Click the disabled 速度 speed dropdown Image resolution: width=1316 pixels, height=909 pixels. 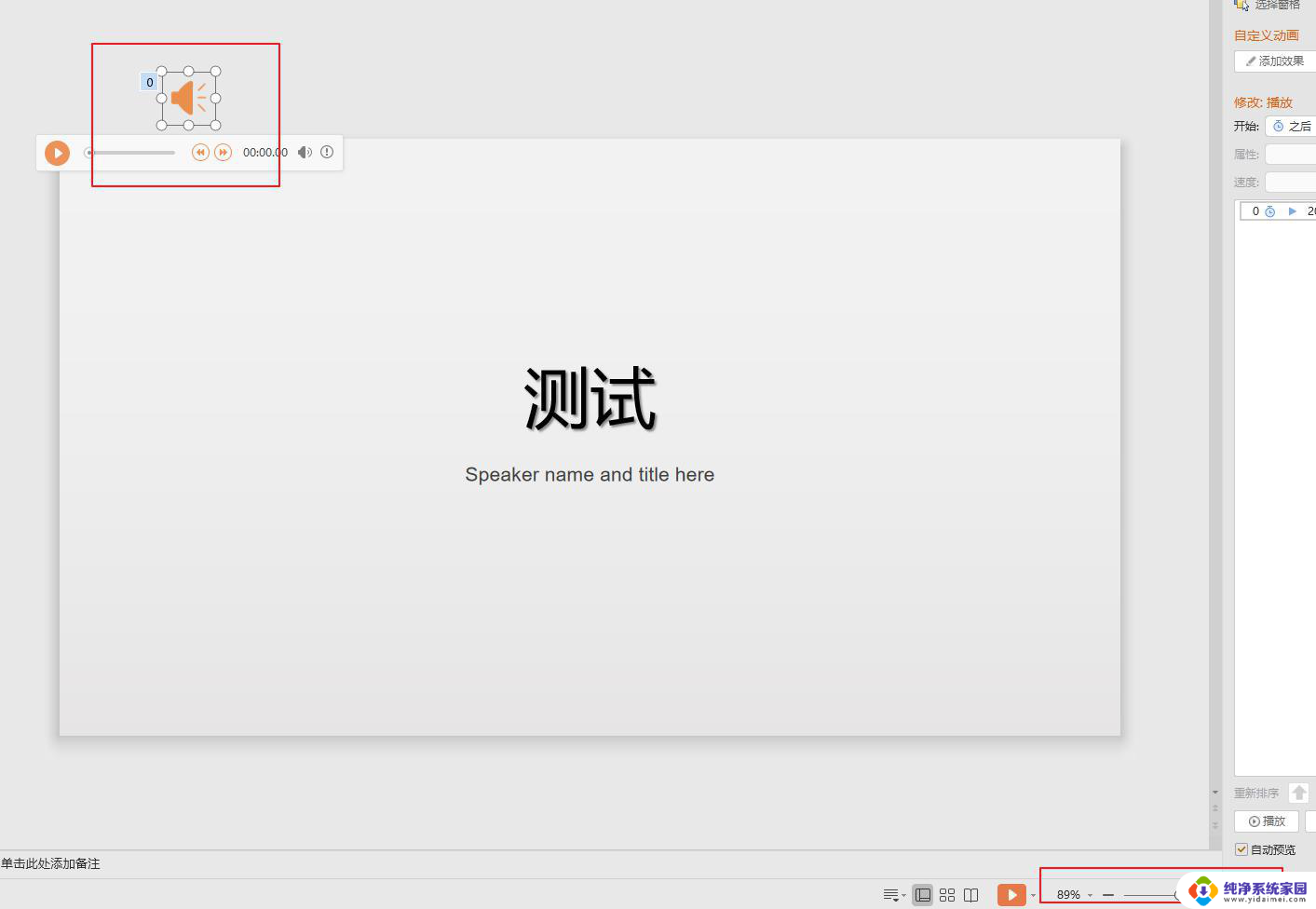(x=1291, y=182)
